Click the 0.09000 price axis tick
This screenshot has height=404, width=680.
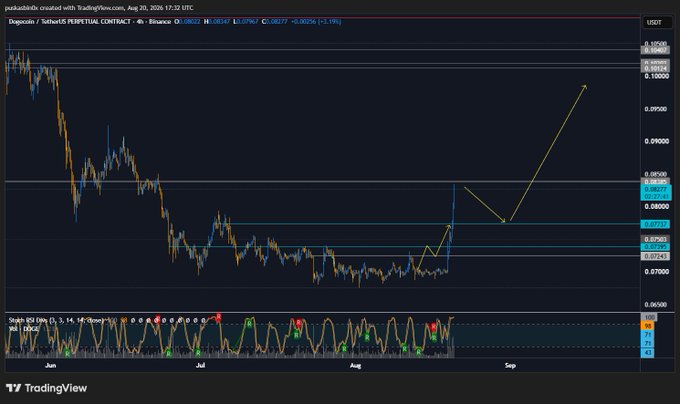click(x=656, y=141)
